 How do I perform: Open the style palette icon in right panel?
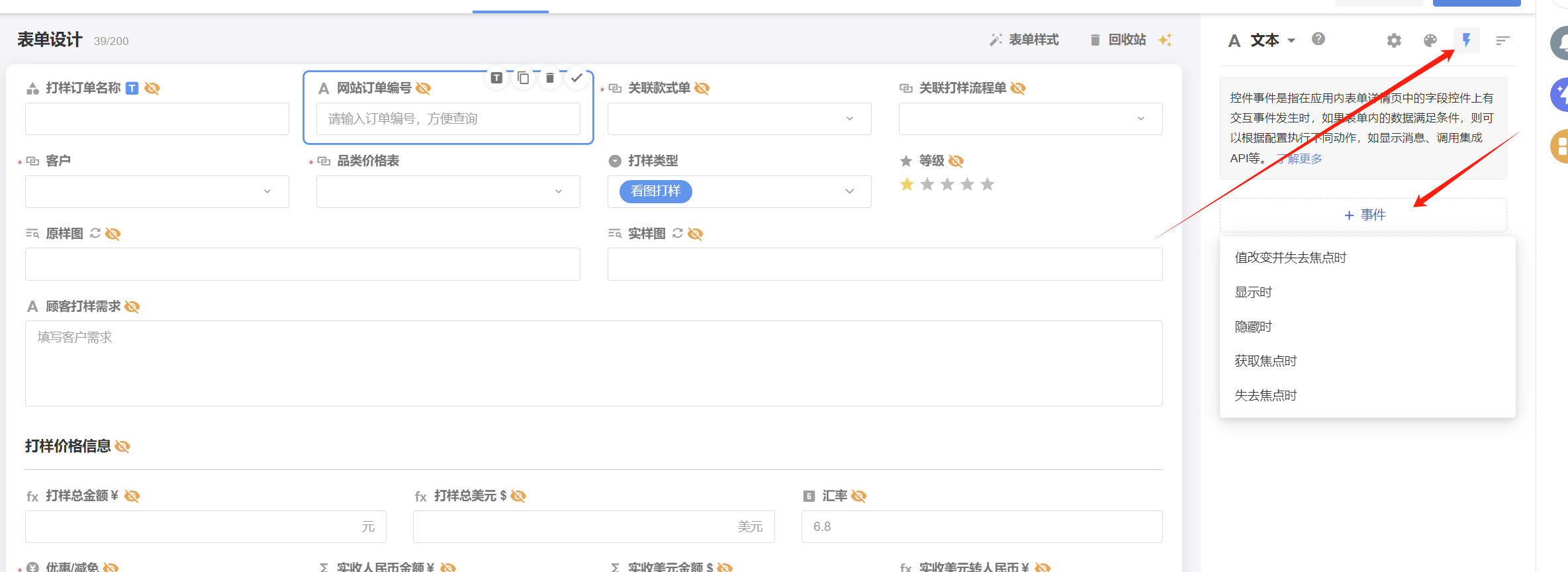pos(1430,40)
